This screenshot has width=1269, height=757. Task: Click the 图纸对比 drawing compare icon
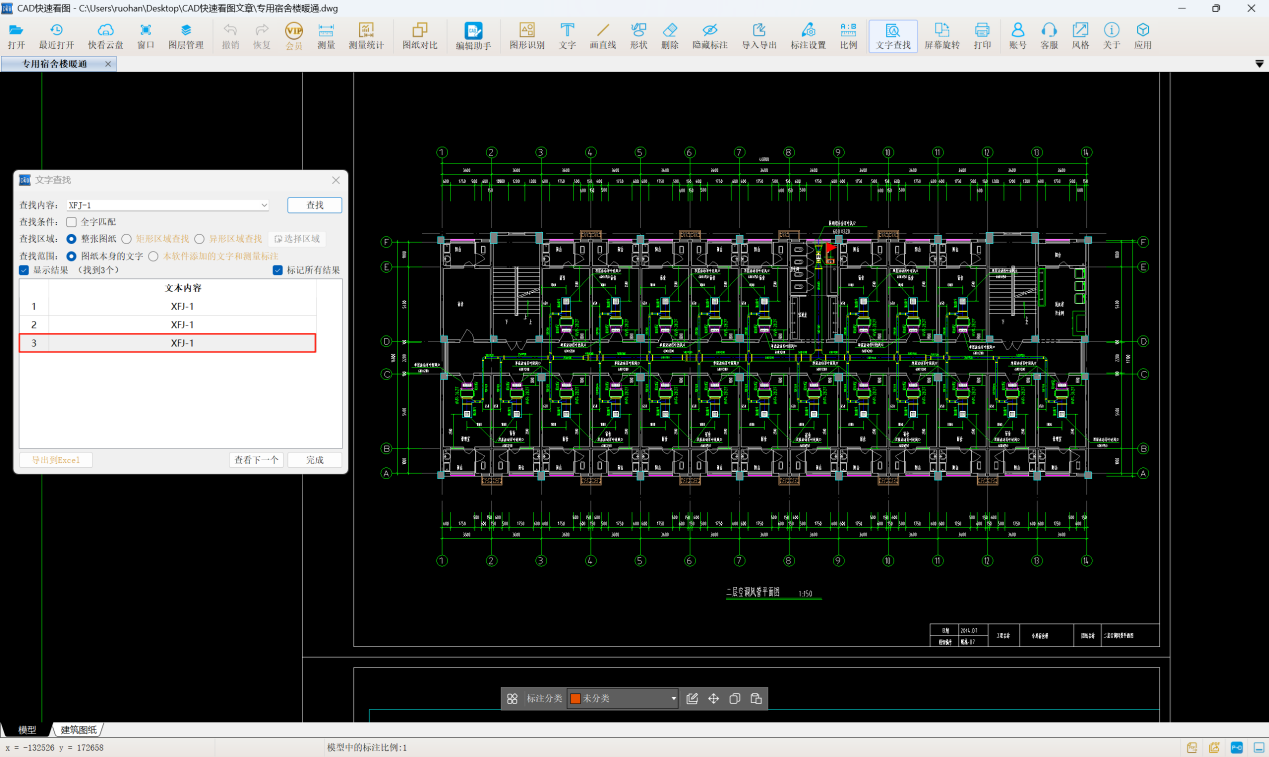(x=419, y=36)
